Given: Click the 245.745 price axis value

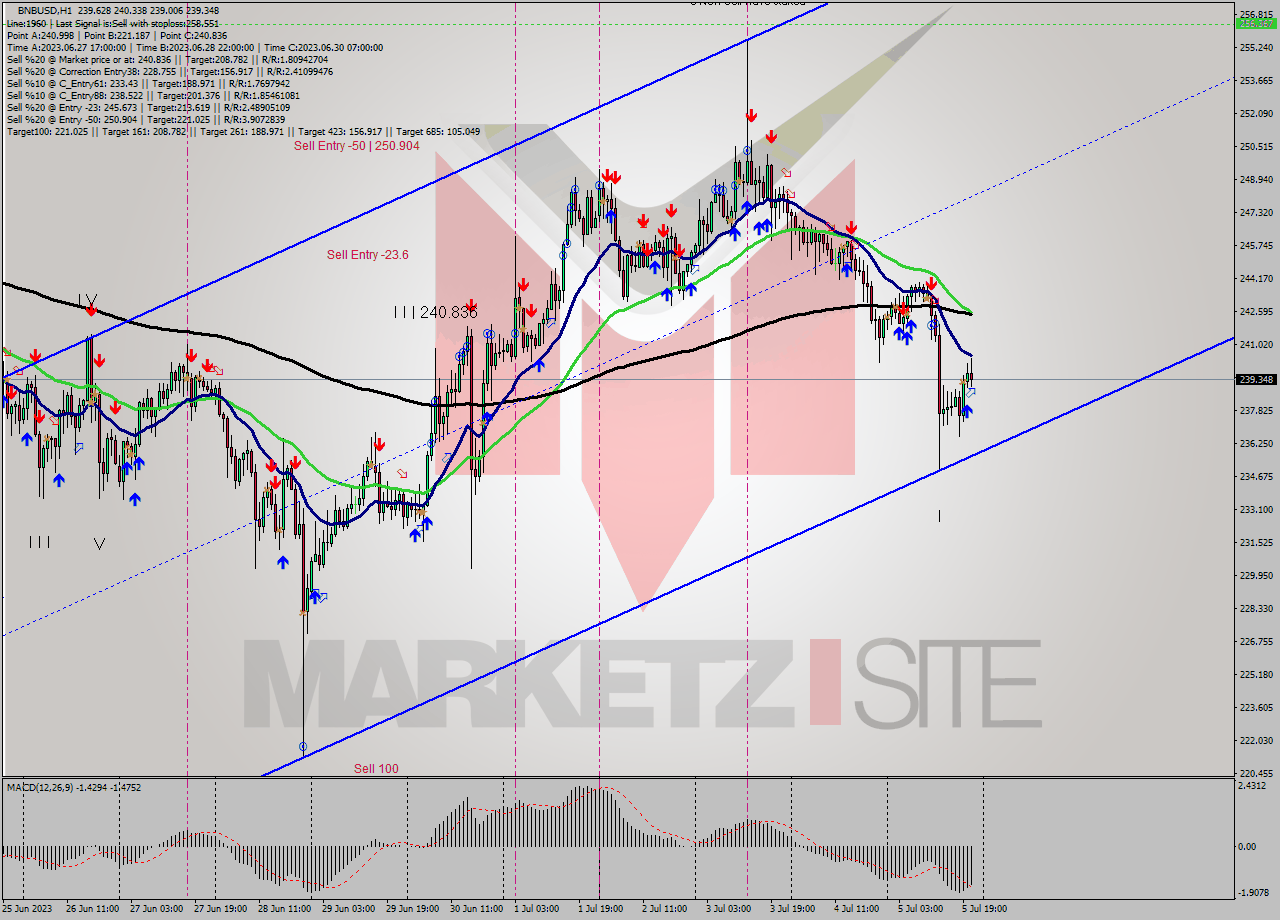Looking at the screenshot, I should click(x=1256, y=245).
